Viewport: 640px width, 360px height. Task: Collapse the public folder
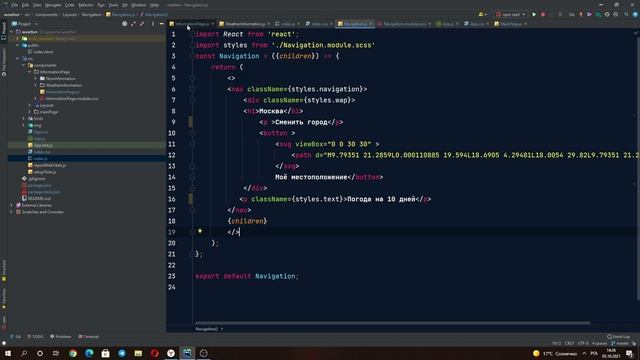18,45
